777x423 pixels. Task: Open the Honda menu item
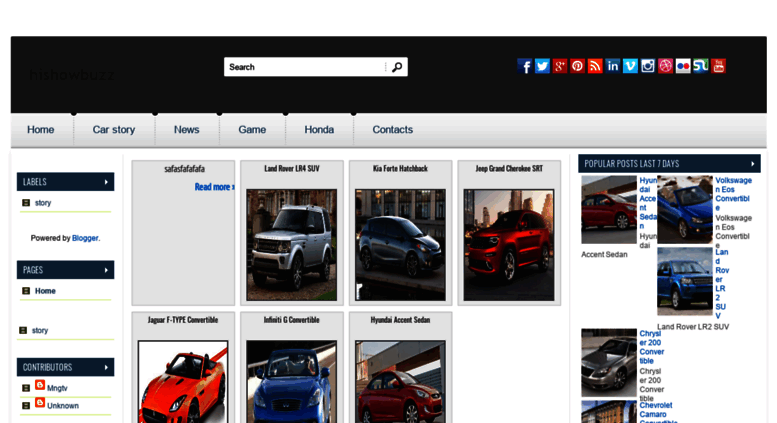pos(319,130)
